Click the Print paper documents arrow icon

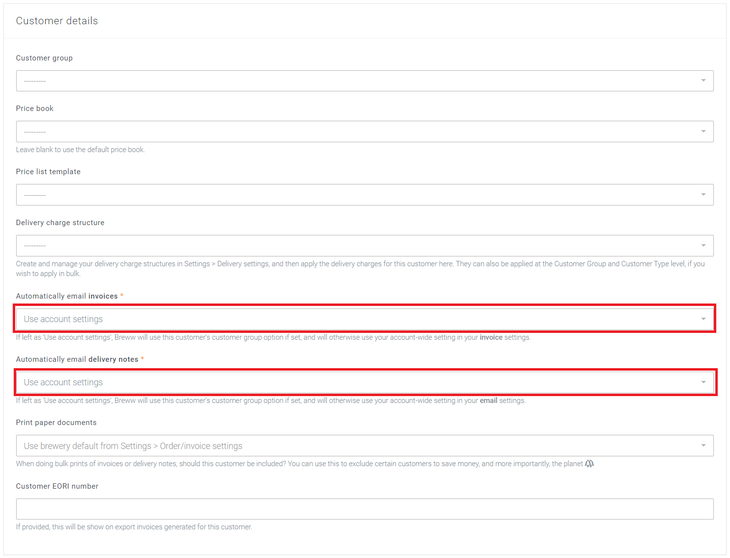pyautogui.click(x=703, y=446)
